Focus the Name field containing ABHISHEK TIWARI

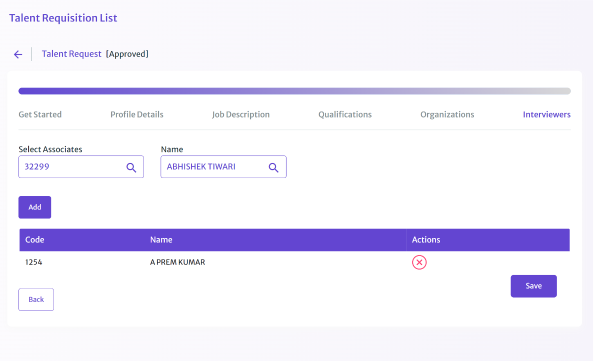223,167
